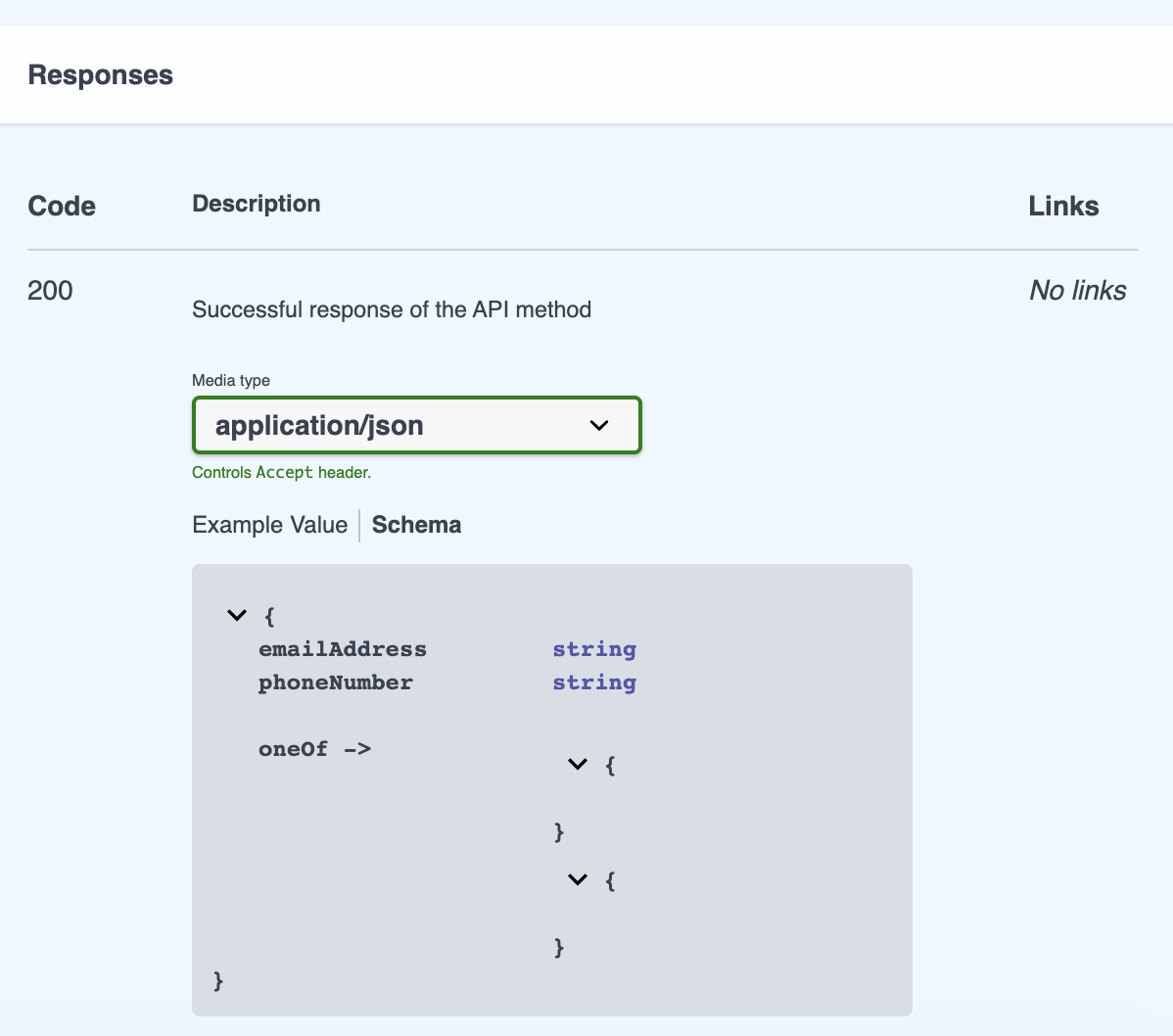Switch to the Example Value tab
1173x1036 pixels.
[269, 525]
